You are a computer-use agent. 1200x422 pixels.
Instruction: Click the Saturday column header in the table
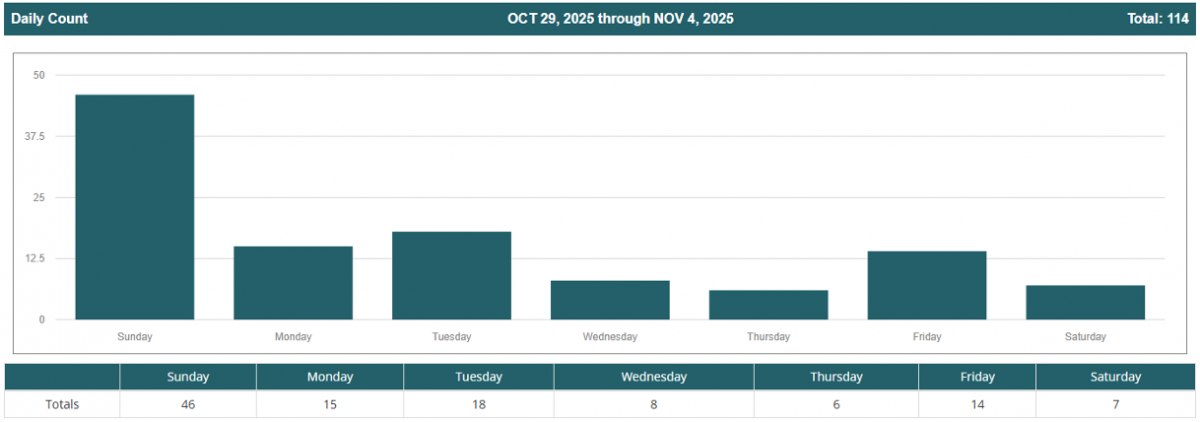pyautogui.click(x=1115, y=377)
